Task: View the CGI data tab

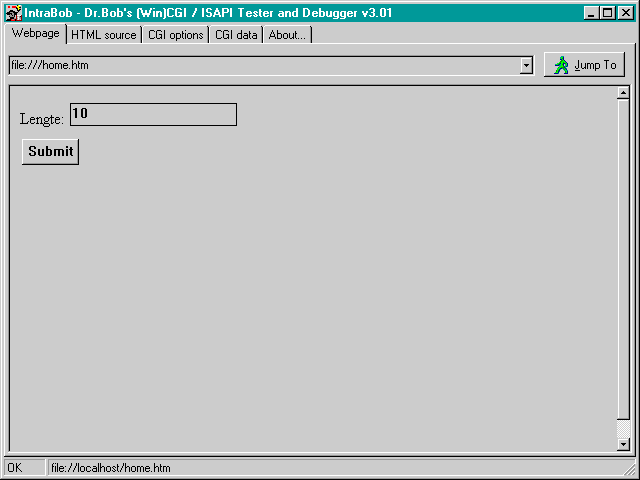Action: click(235, 35)
